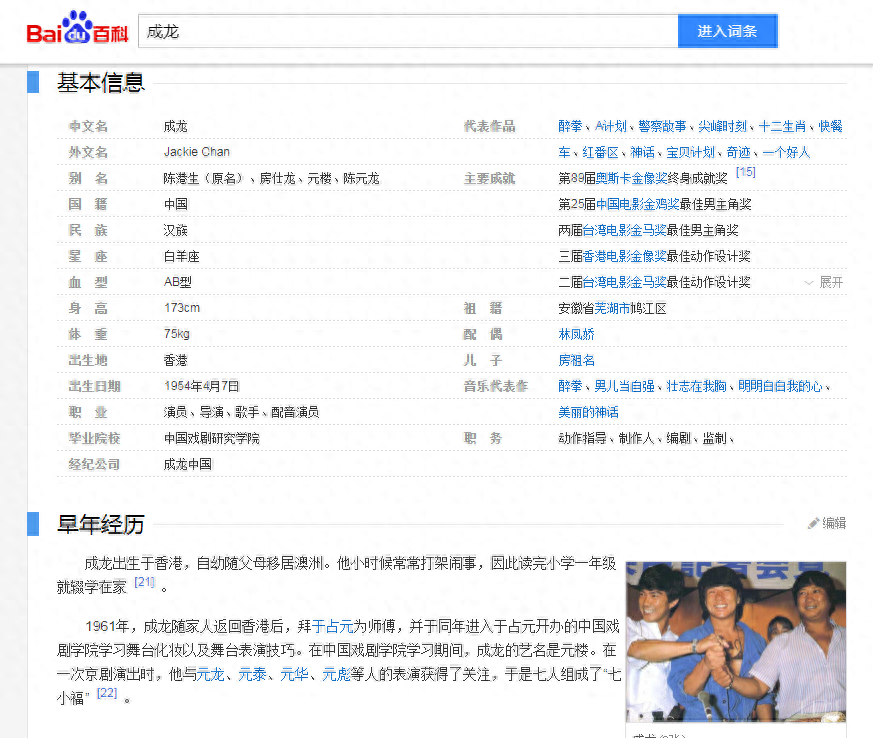Viewport: 873px width, 738px height.
Task: Open reference footnote [15]
Action: (x=745, y=173)
